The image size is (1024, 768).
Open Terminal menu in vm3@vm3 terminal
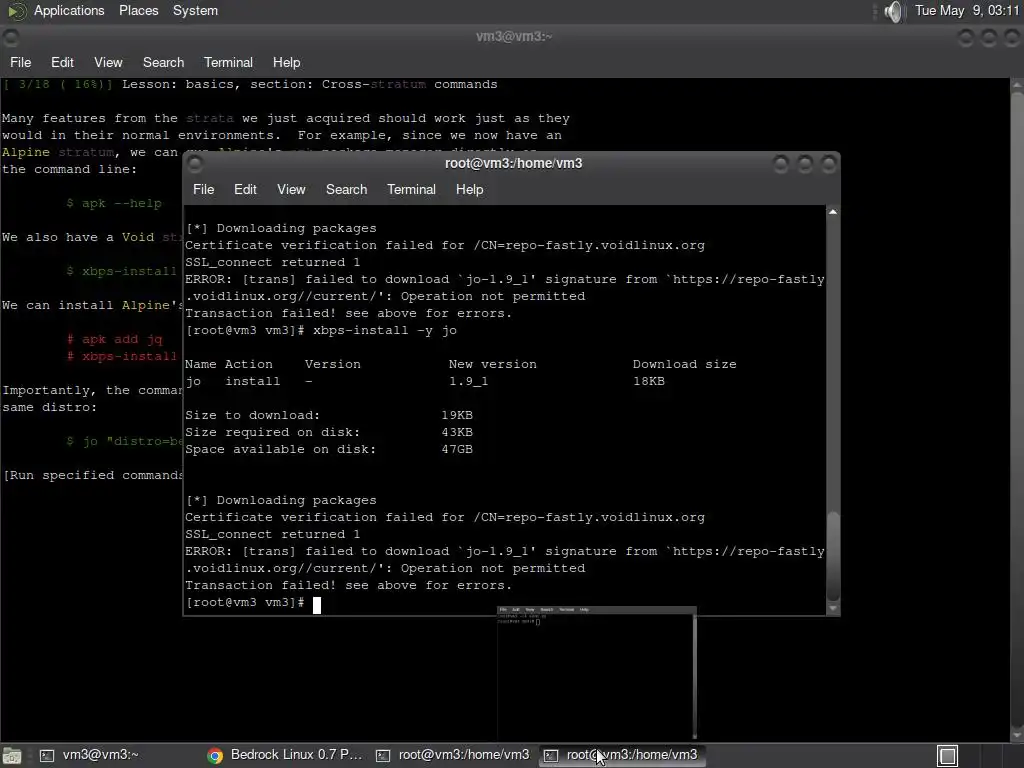[x=228, y=62]
